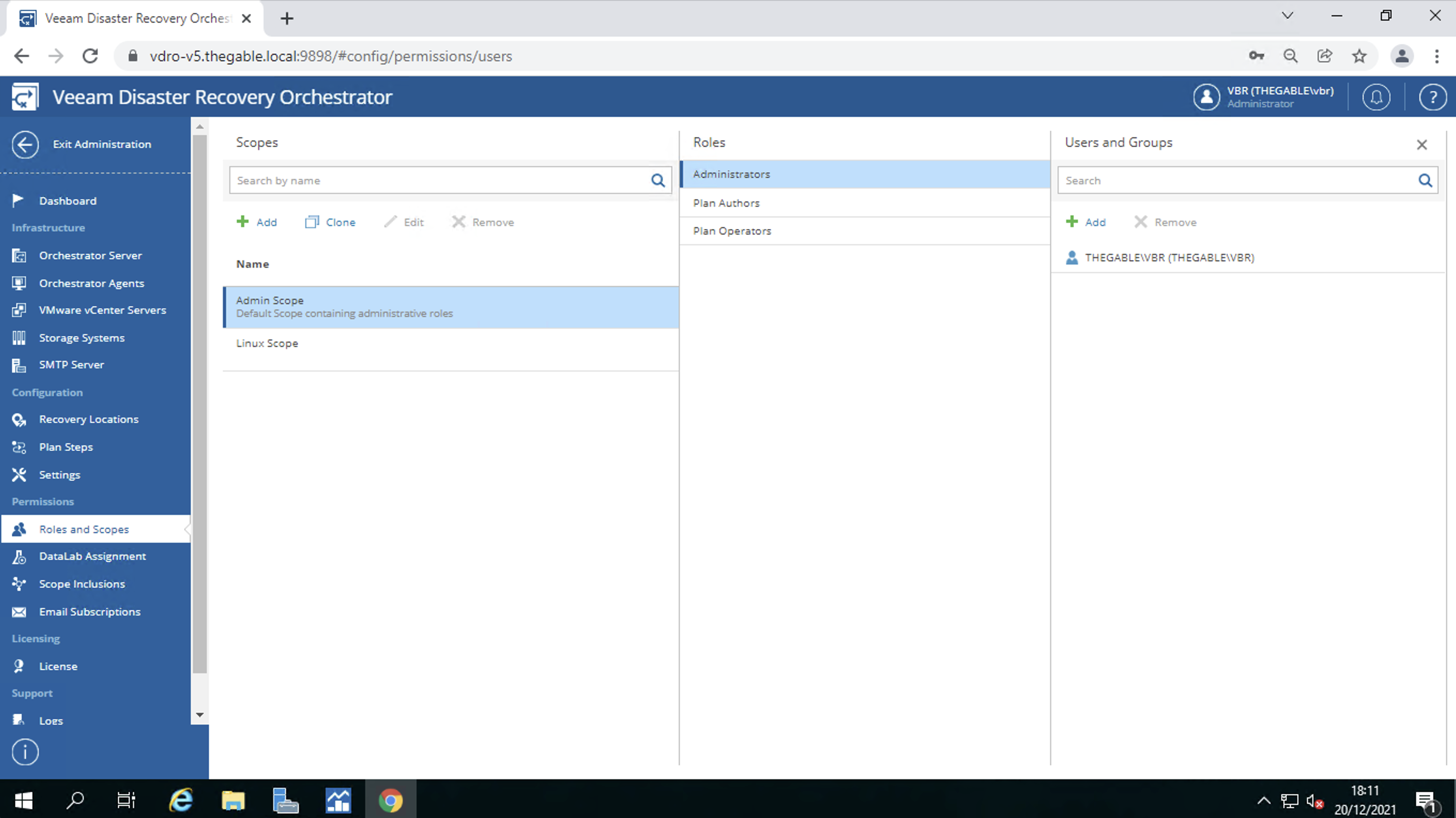This screenshot has width=1456, height=818.
Task: Open the help question mark icon
Action: 1432,97
